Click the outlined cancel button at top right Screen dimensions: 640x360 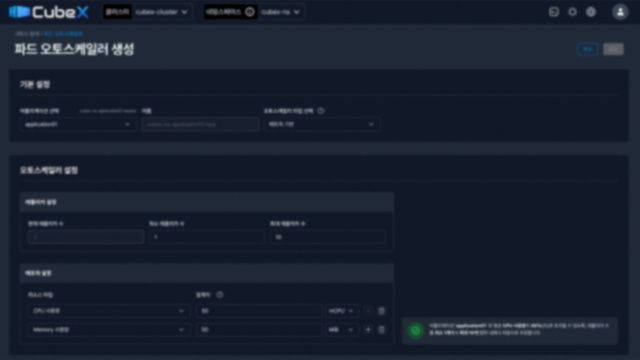click(x=587, y=49)
